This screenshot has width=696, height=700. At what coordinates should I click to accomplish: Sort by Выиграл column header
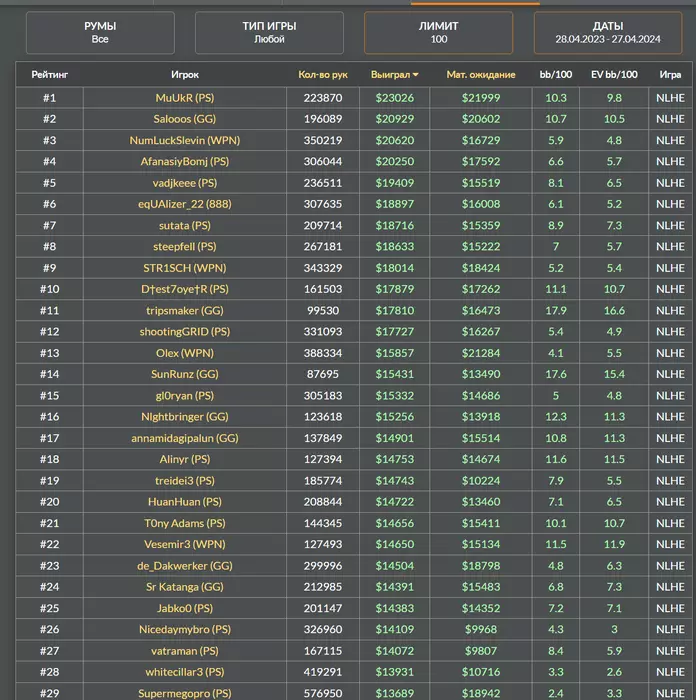(390, 75)
